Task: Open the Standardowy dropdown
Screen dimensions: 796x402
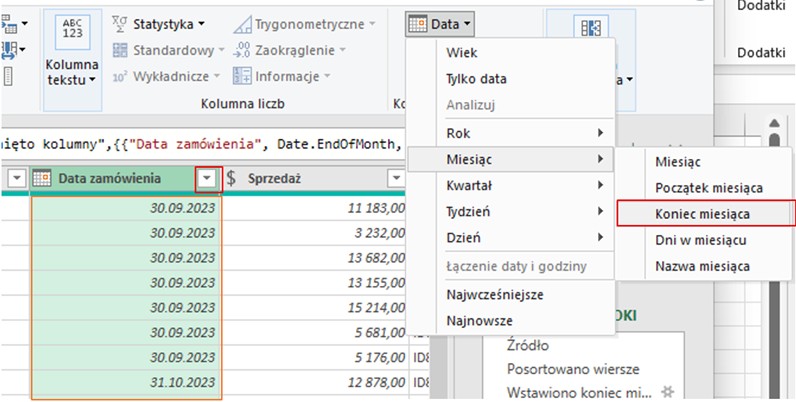Action: tap(221, 50)
